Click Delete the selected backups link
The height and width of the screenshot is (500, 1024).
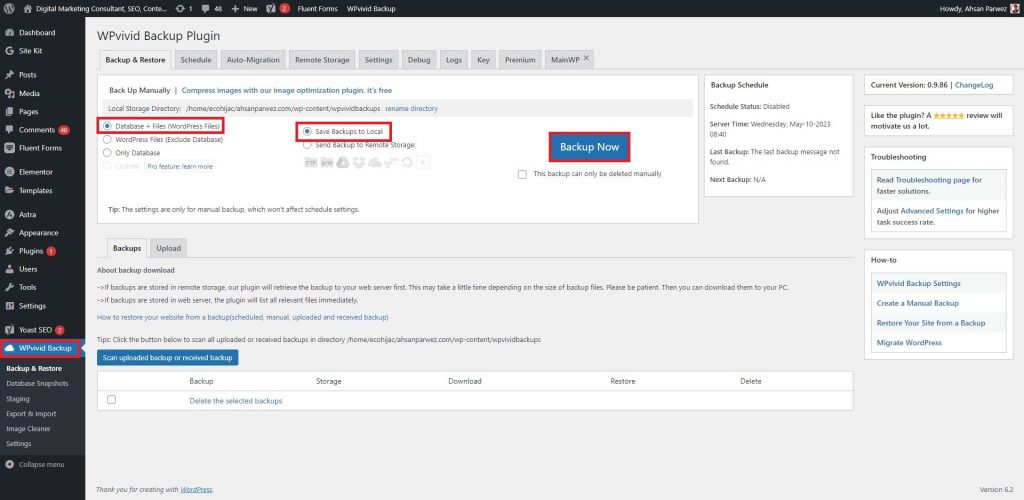pos(236,401)
